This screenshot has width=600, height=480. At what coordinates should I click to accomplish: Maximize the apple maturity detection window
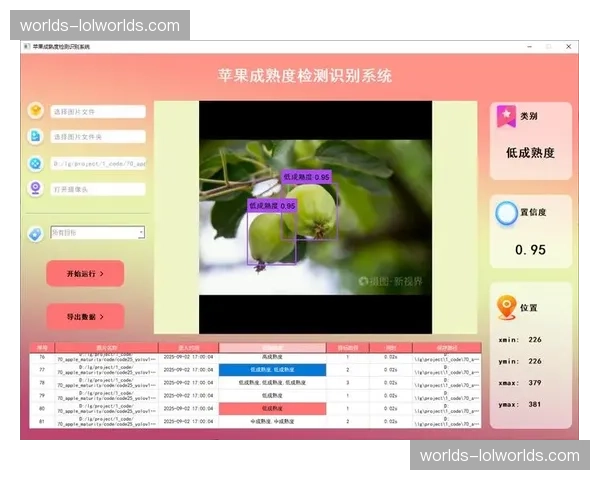(549, 46)
